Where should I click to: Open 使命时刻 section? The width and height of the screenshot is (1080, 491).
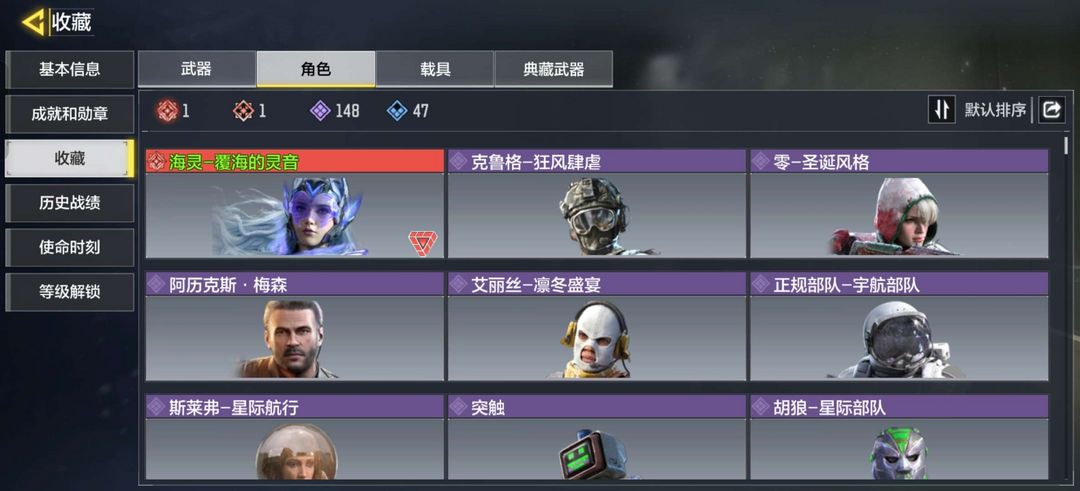click(70, 247)
